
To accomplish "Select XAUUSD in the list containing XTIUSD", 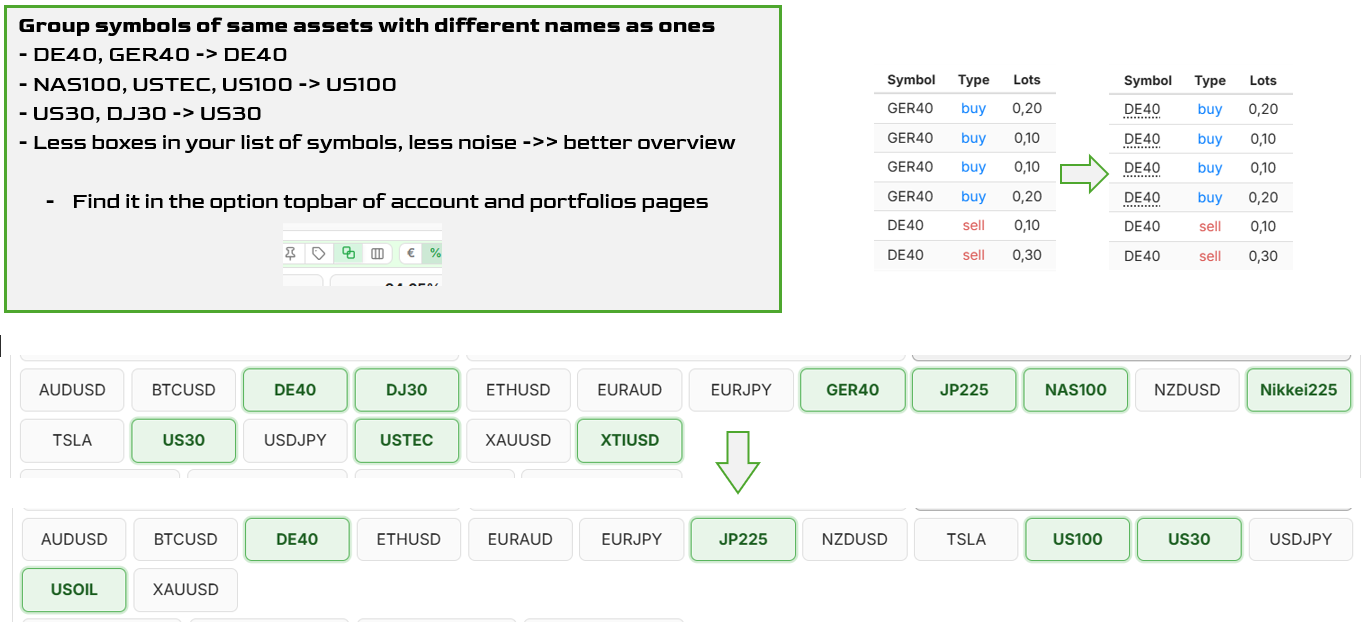I will pos(518,440).
